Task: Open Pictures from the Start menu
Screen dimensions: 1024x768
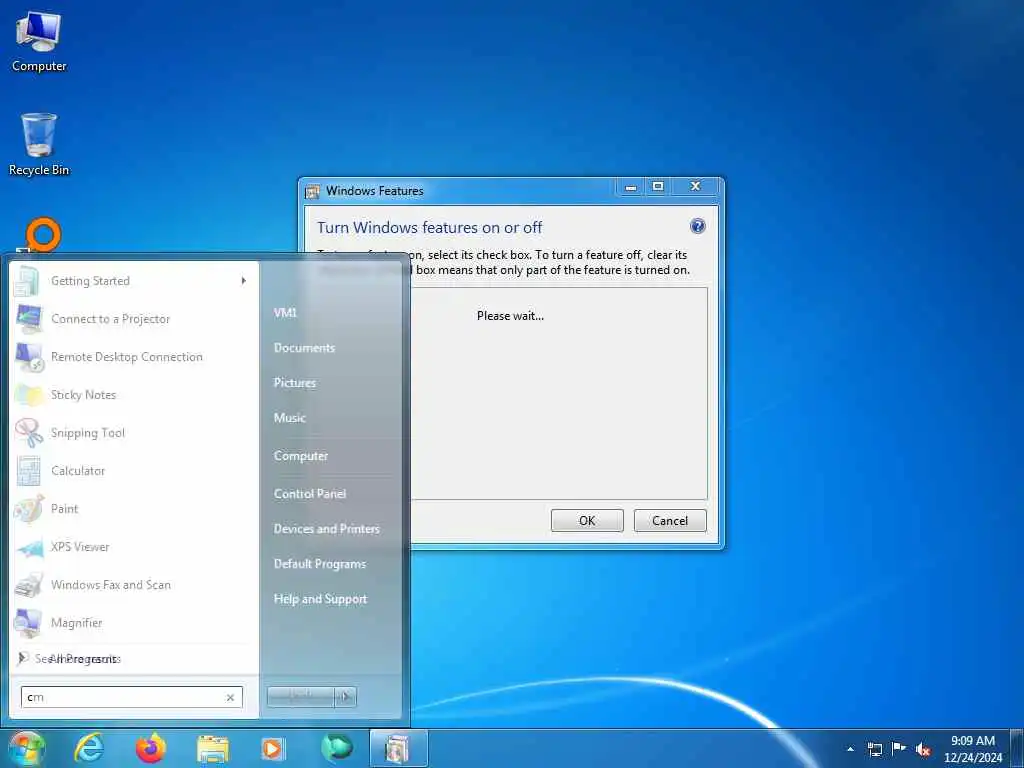Action: click(295, 383)
